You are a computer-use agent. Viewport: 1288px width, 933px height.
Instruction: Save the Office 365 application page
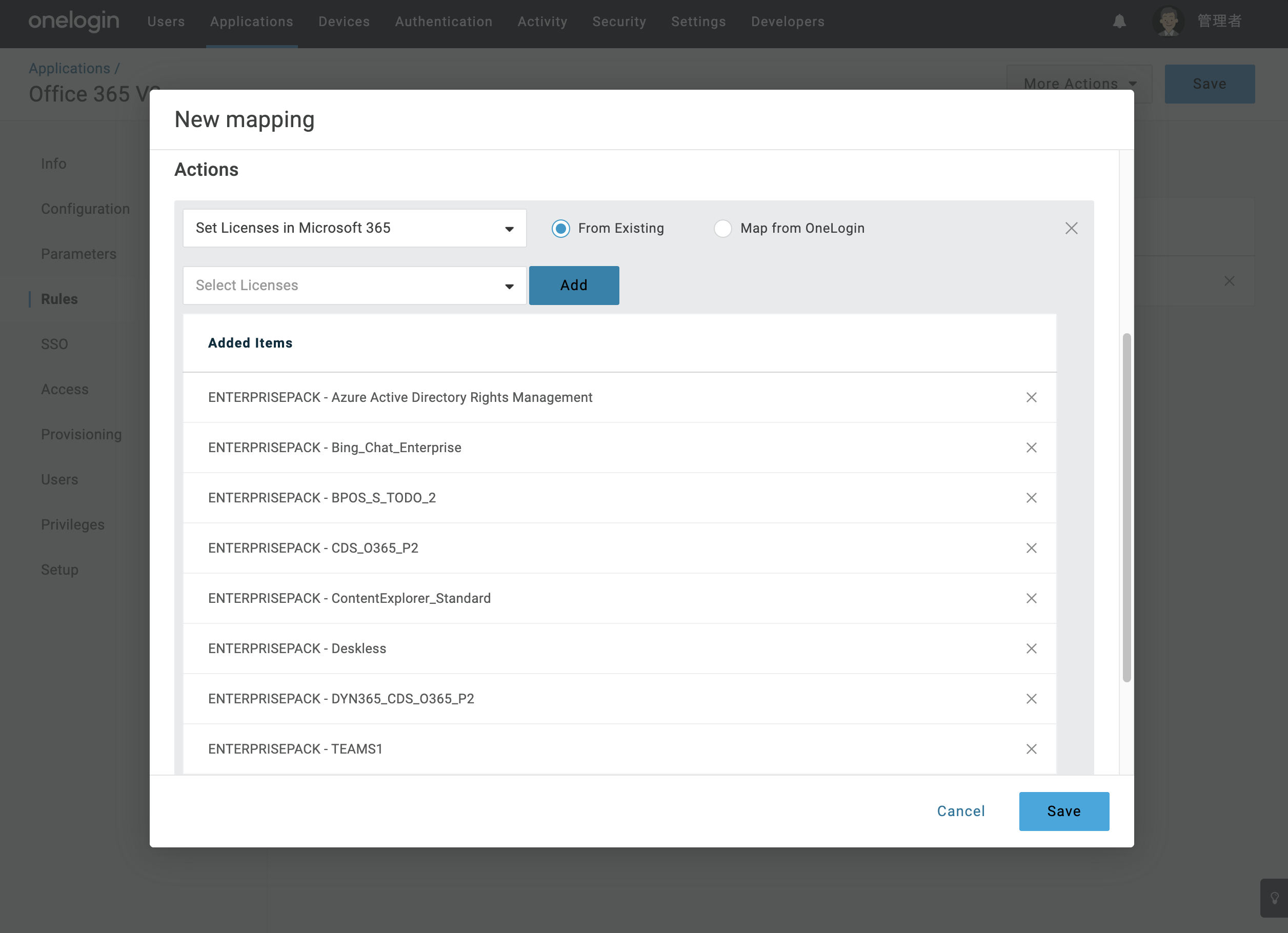pos(1210,84)
